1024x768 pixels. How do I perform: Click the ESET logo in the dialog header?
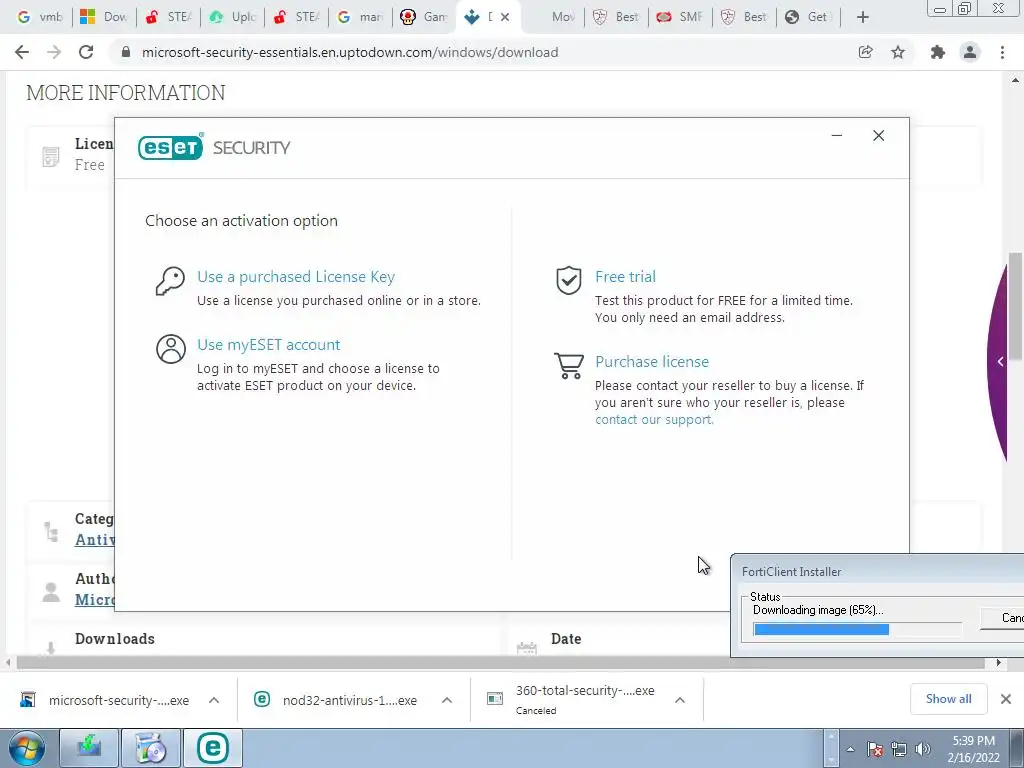pyautogui.click(x=170, y=147)
